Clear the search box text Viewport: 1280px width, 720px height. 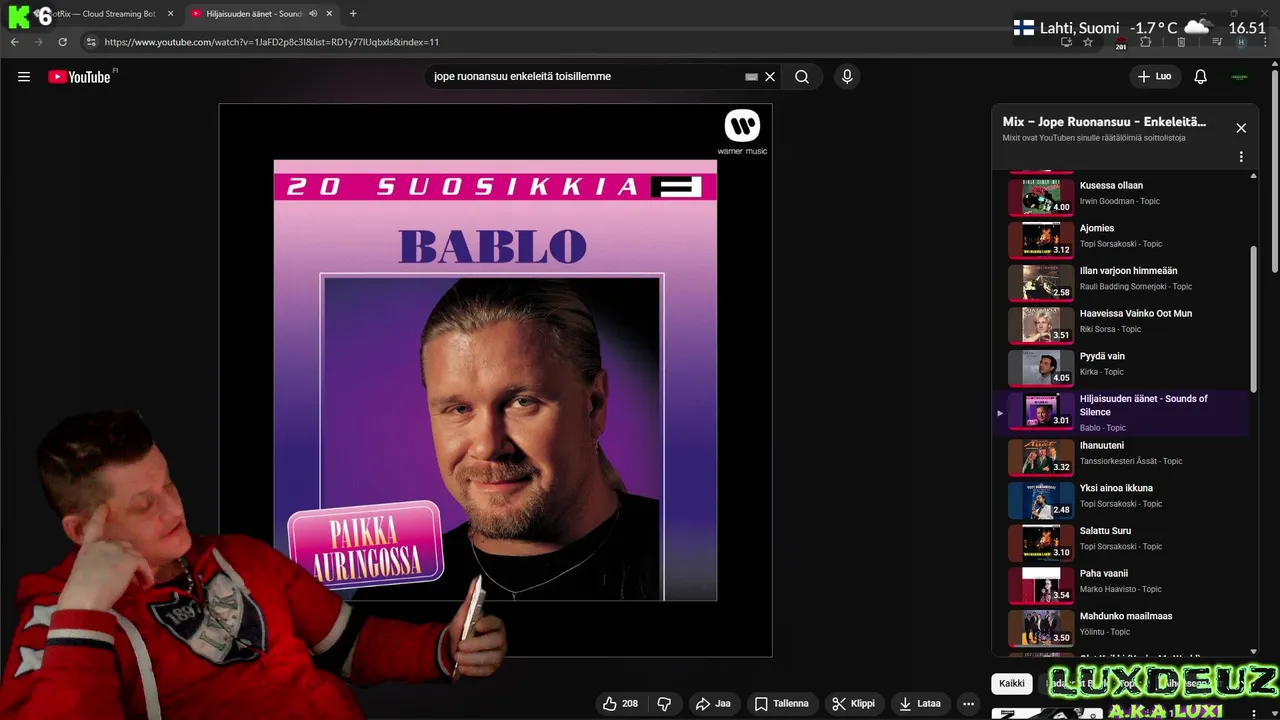770,77
